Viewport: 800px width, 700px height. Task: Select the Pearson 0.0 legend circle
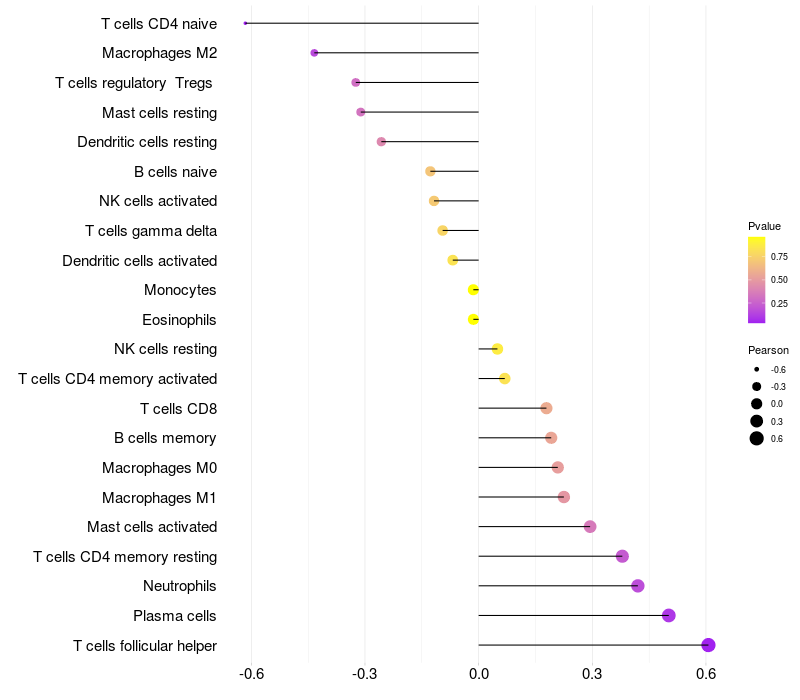pyautogui.click(x=756, y=404)
